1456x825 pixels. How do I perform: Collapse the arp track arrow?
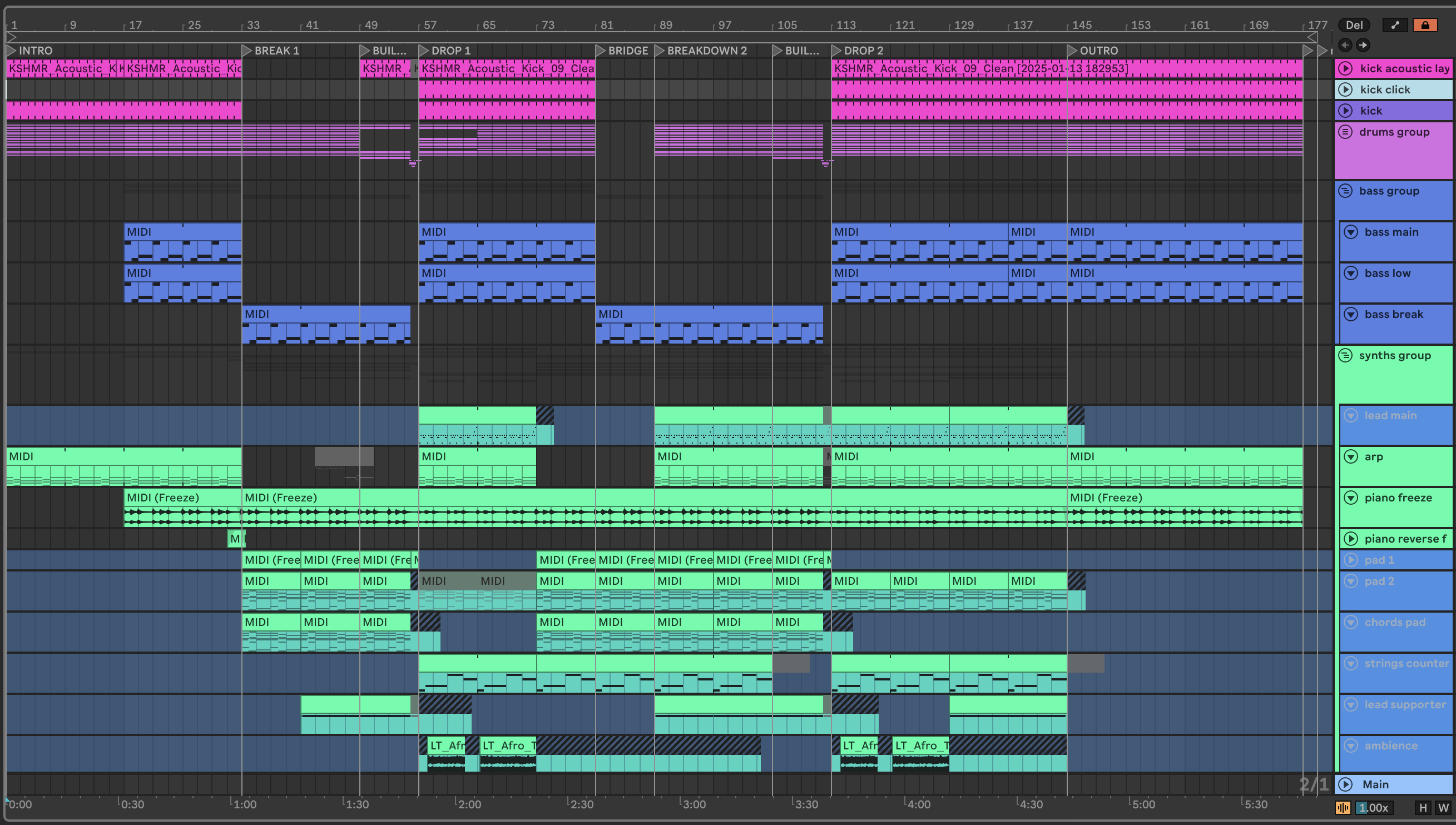1351,457
